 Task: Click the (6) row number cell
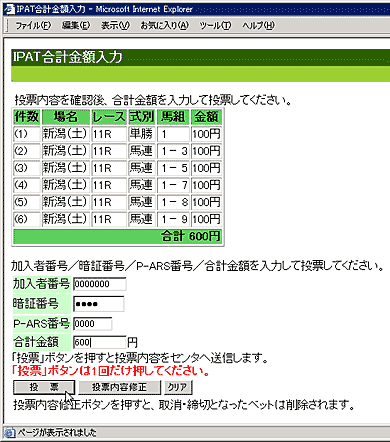tap(27, 219)
